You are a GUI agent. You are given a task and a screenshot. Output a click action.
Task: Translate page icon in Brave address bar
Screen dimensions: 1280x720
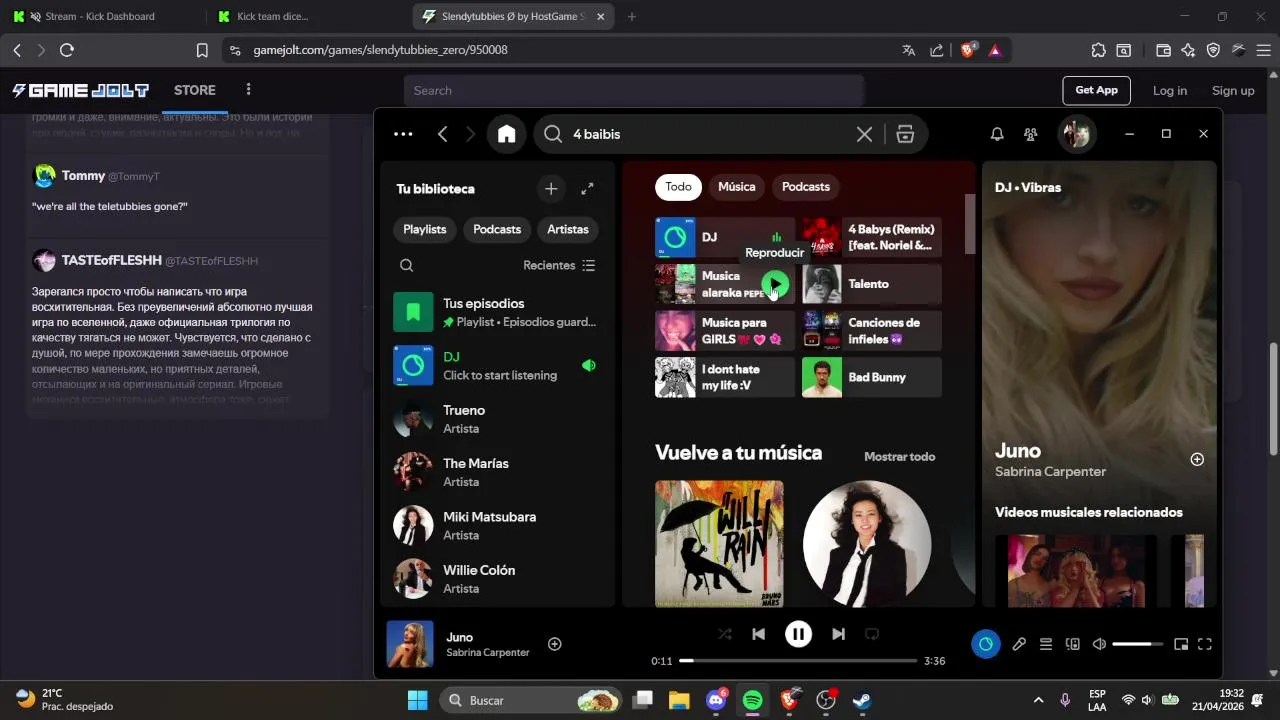(x=908, y=50)
